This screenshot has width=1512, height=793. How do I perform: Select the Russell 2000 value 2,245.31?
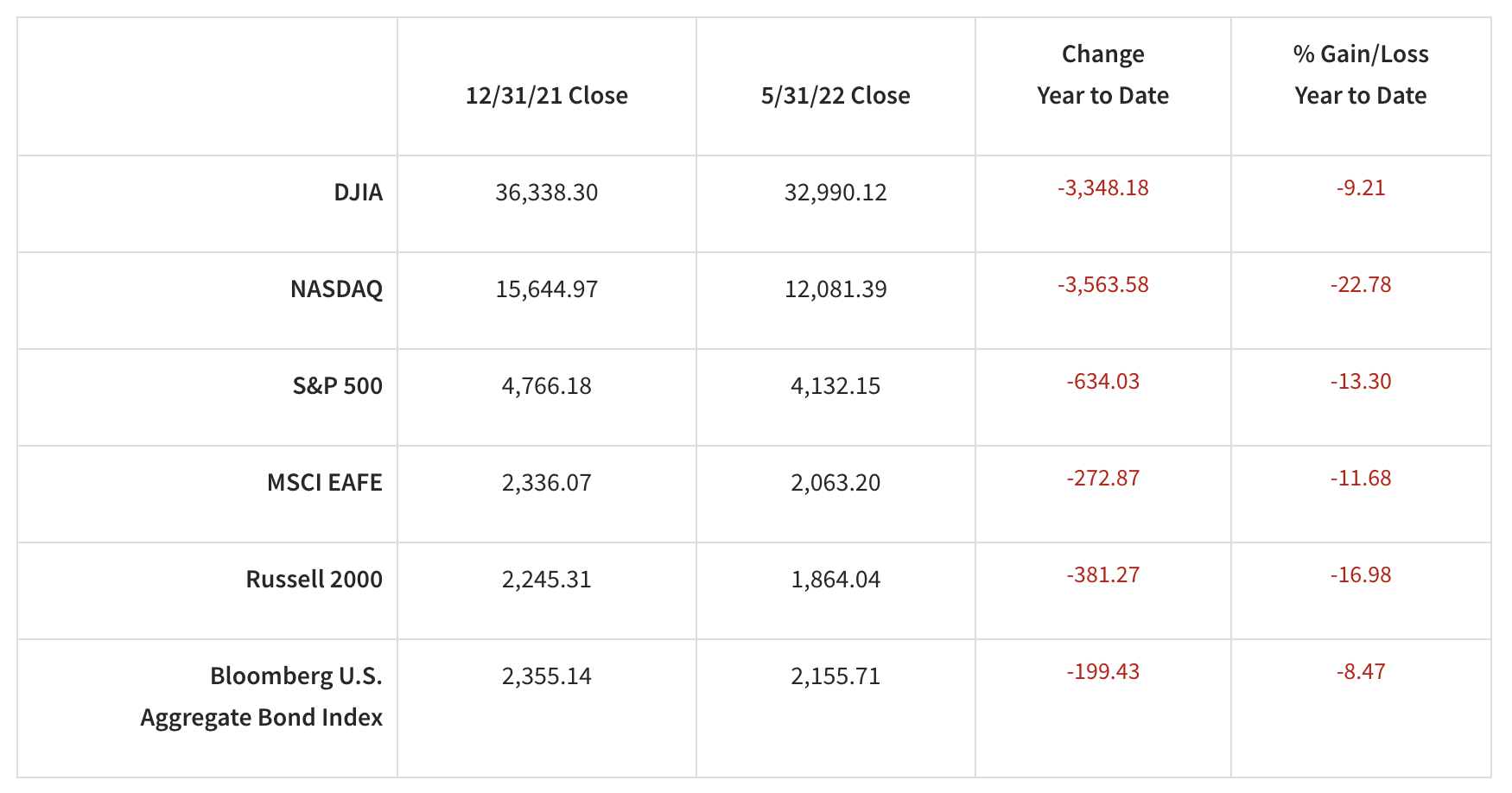tap(546, 579)
